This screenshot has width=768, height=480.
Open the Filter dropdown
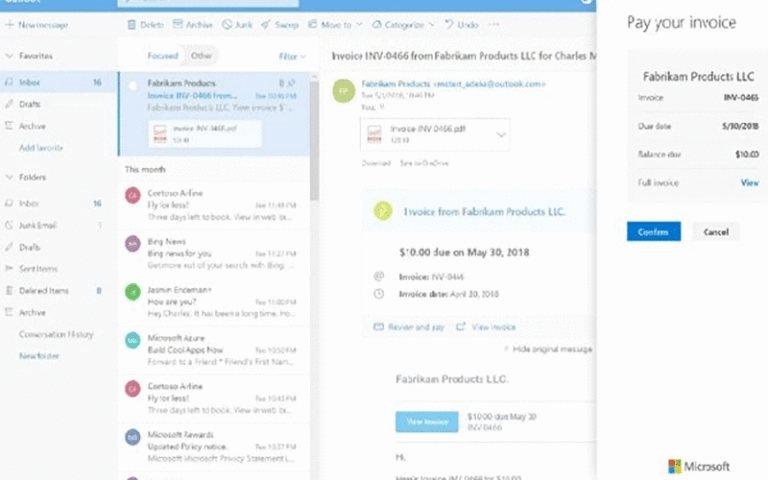click(292, 56)
